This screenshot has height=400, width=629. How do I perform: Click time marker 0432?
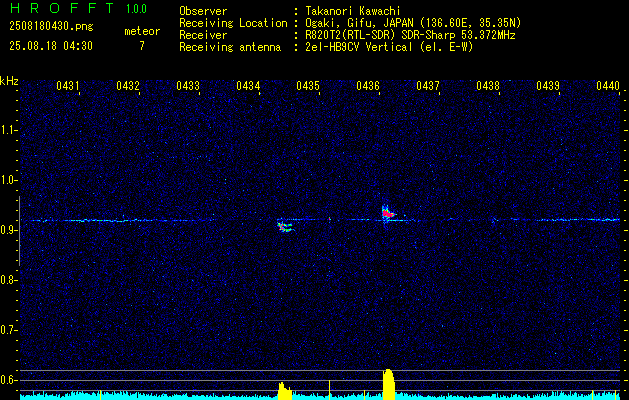(128, 86)
